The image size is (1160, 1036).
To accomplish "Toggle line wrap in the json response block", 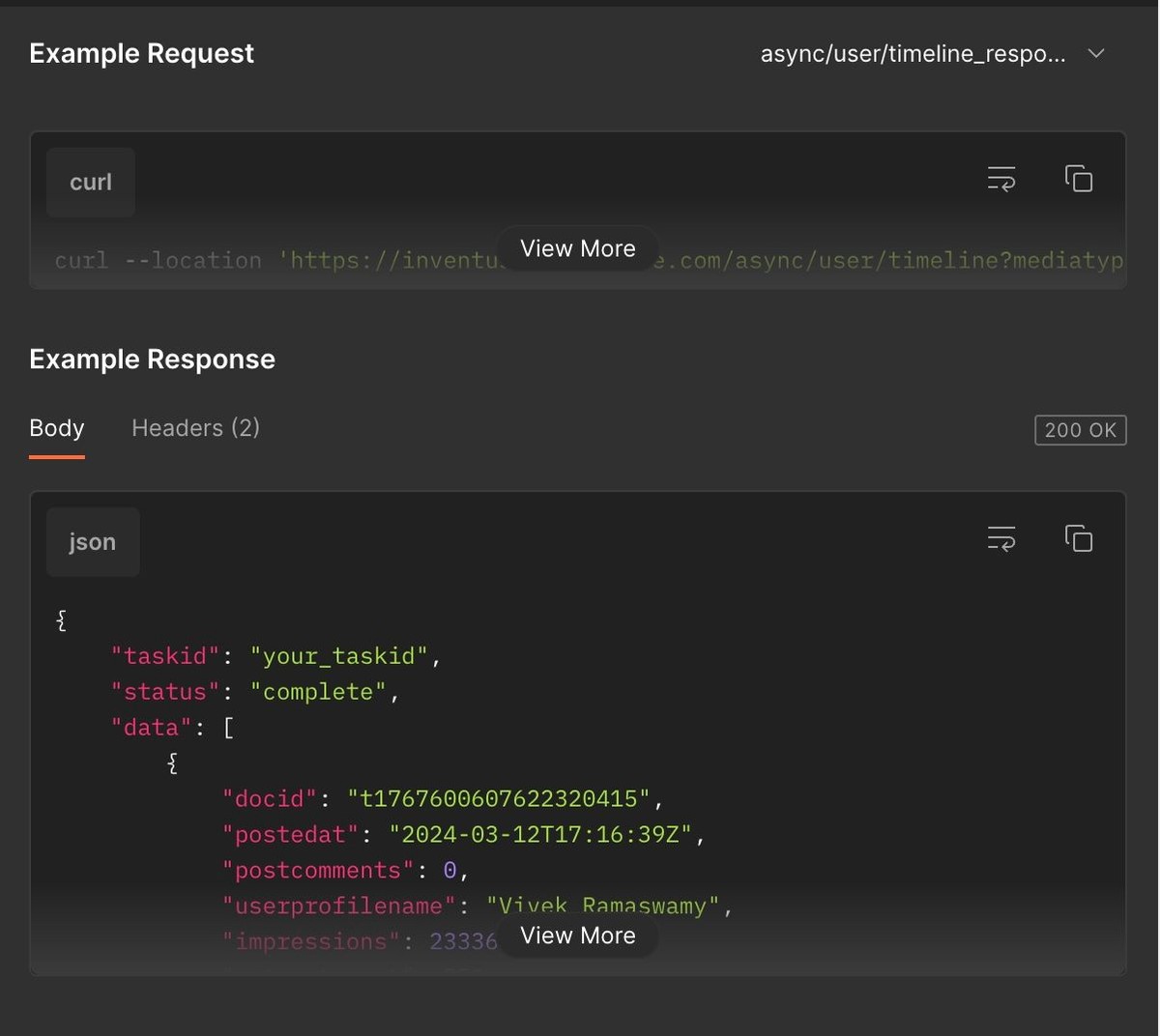I will [x=1000, y=538].
